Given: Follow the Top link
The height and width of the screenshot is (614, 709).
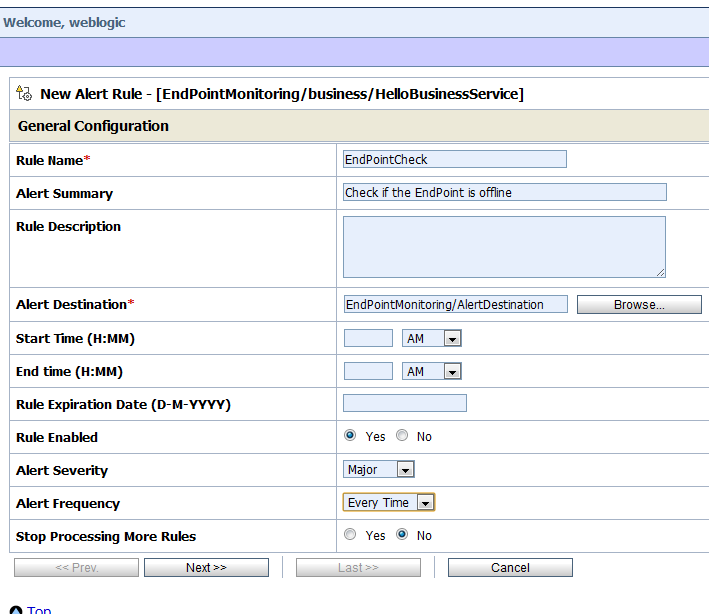Looking at the screenshot, I should tap(39, 610).
